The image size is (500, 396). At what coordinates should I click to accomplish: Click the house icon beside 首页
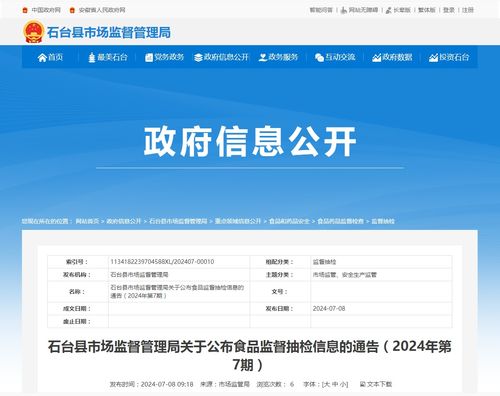click(x=42, y=58)
